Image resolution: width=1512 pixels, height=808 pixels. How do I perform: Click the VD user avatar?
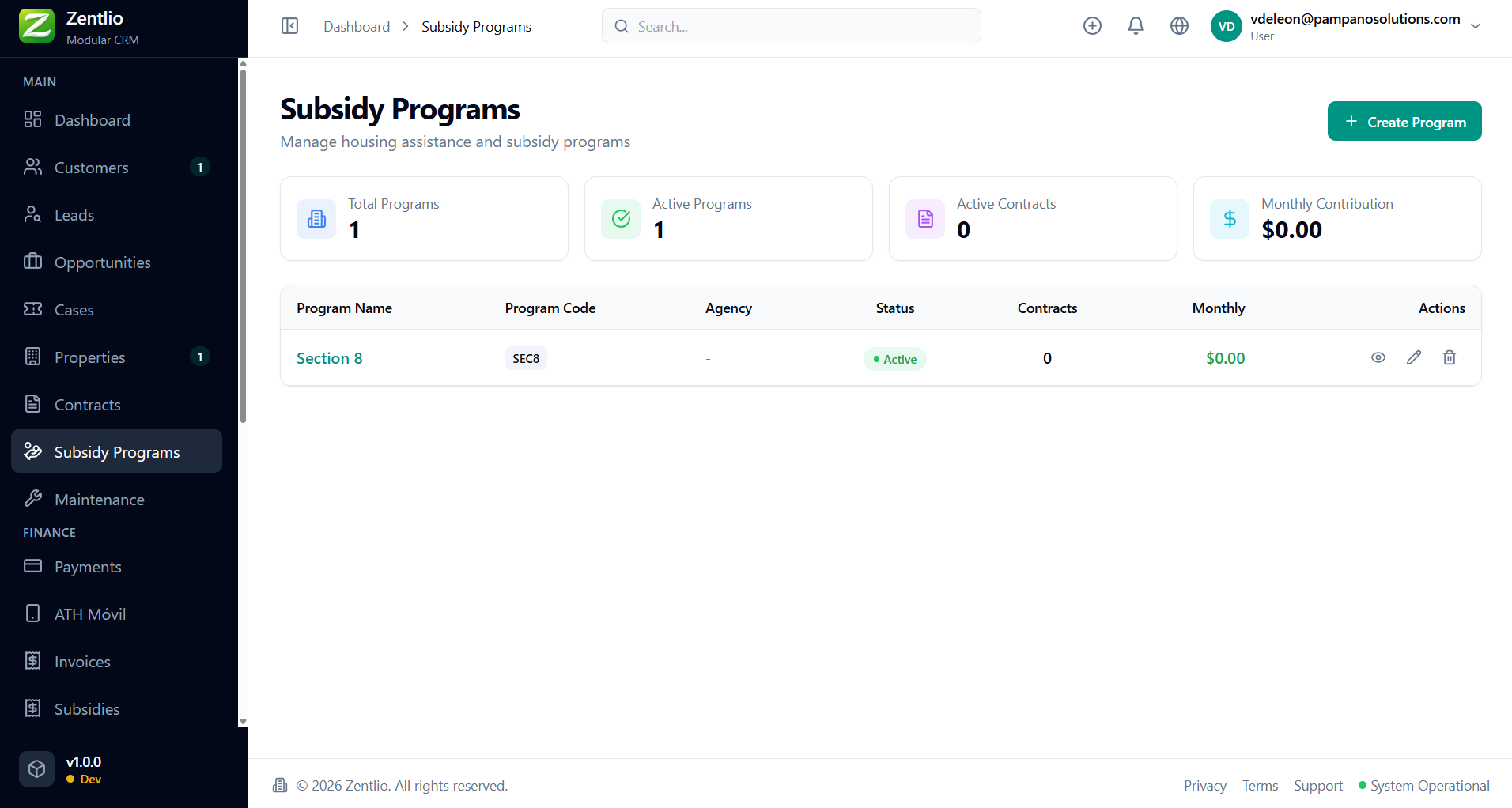tap(1226, 26)
